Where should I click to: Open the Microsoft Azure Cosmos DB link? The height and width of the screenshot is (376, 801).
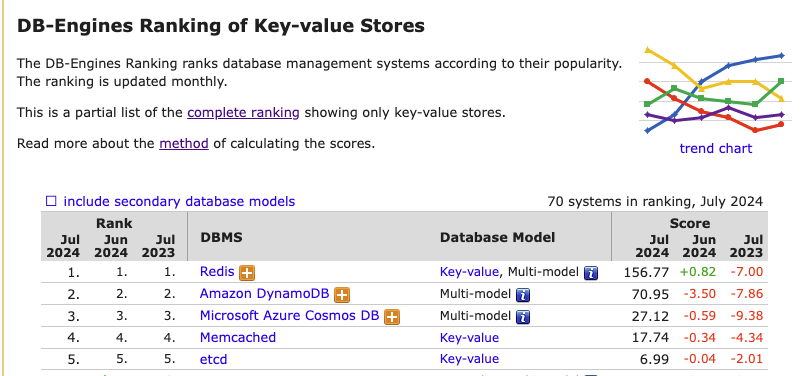[290, 316]
